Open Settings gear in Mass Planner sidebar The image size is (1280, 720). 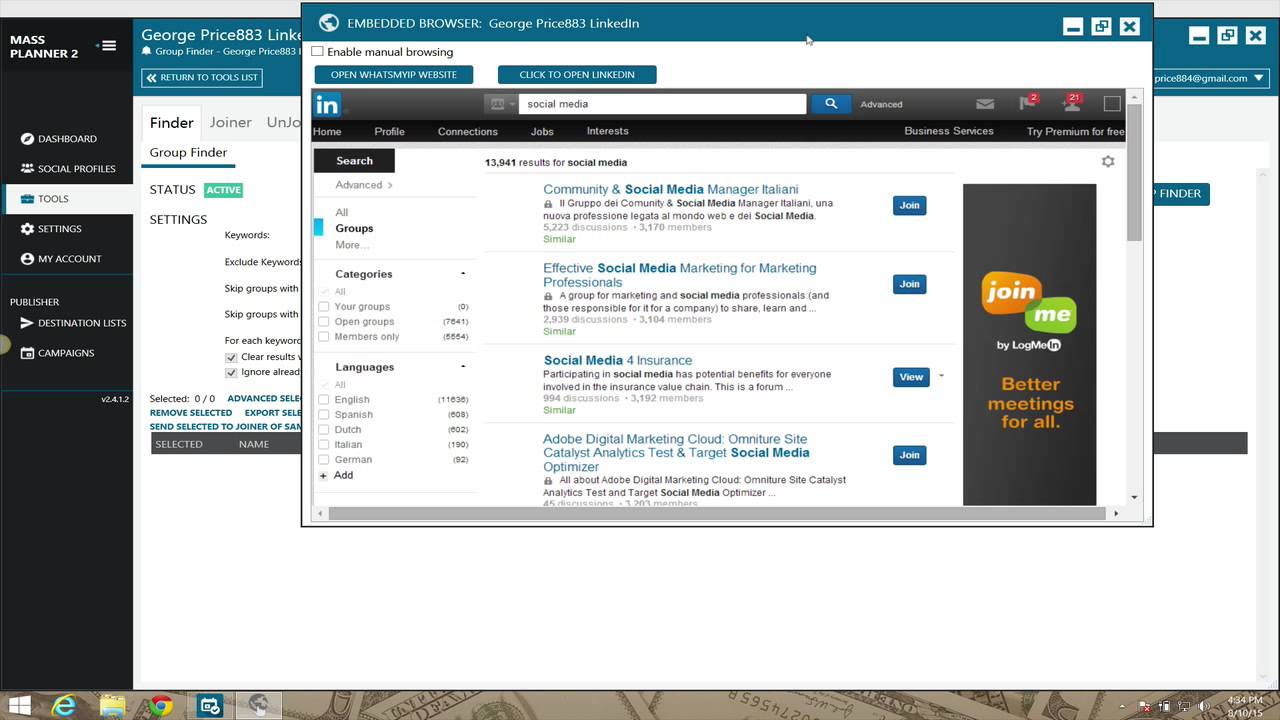[28, 229]
